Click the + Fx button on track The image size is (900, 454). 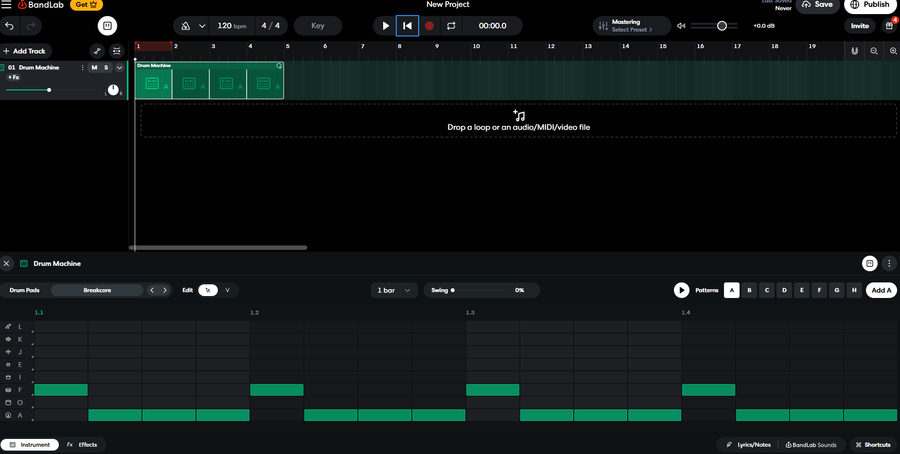[x=14, y=77]
